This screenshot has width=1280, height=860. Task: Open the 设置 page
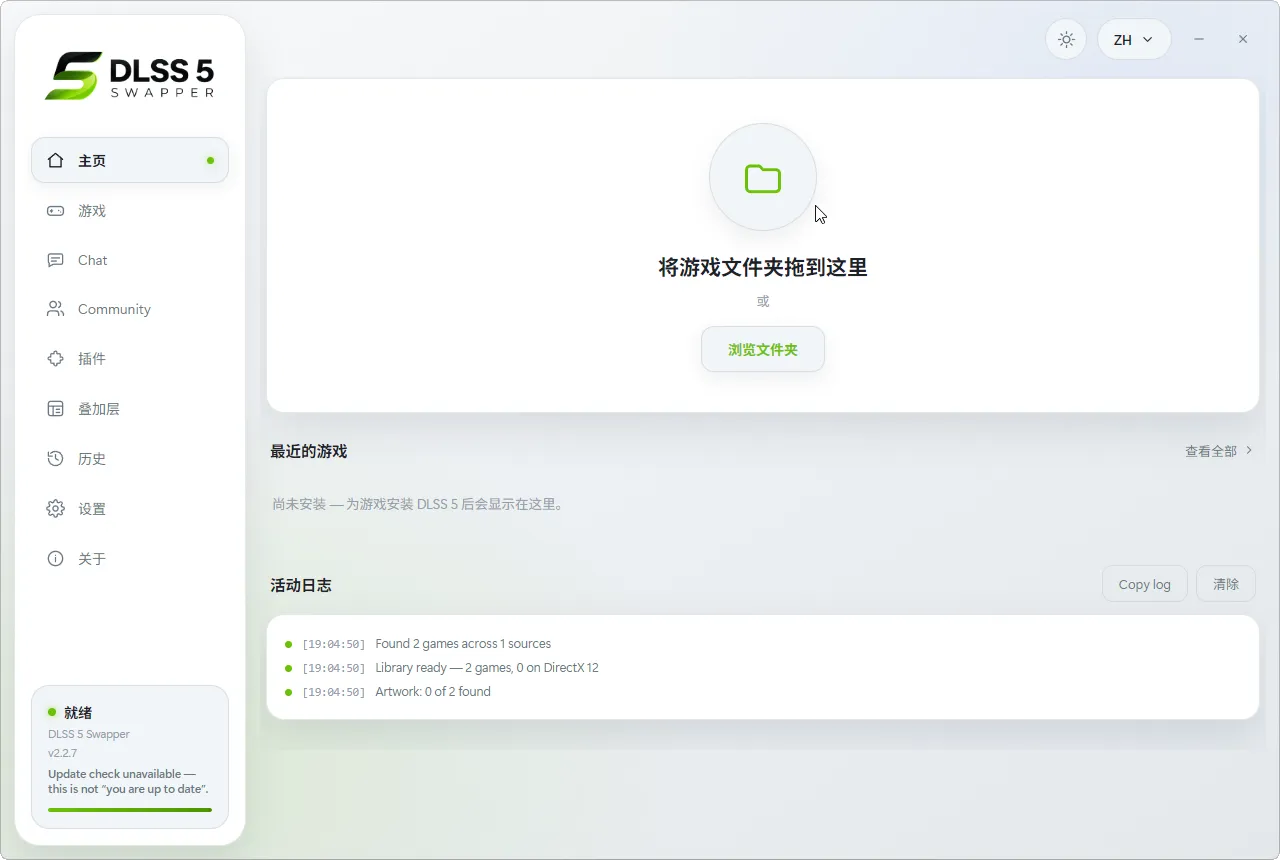[x=130, y=509]
